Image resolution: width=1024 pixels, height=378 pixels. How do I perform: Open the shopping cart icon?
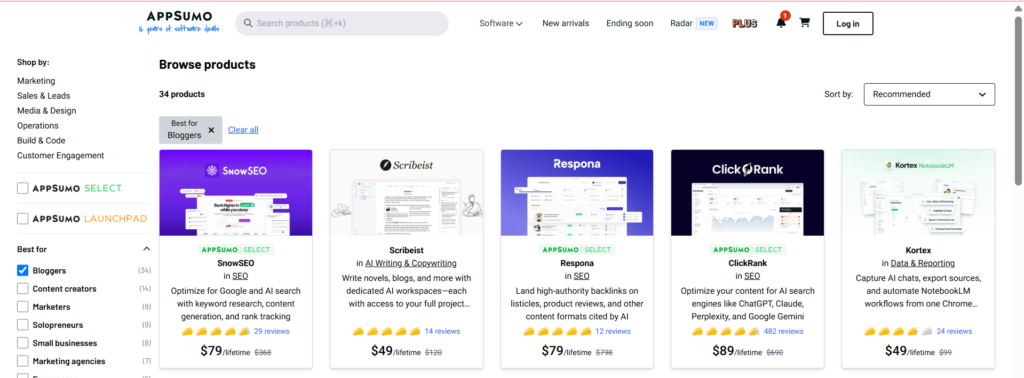point(805,23)
